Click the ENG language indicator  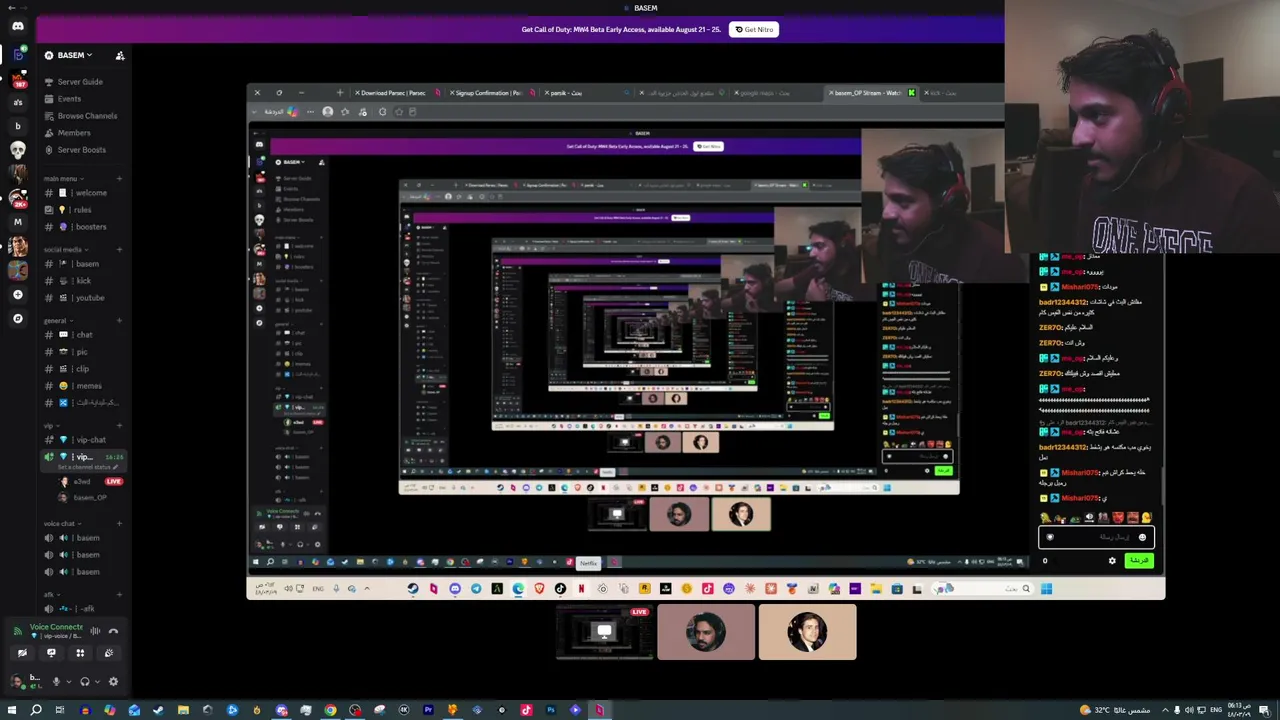(x=1217, y=710)
